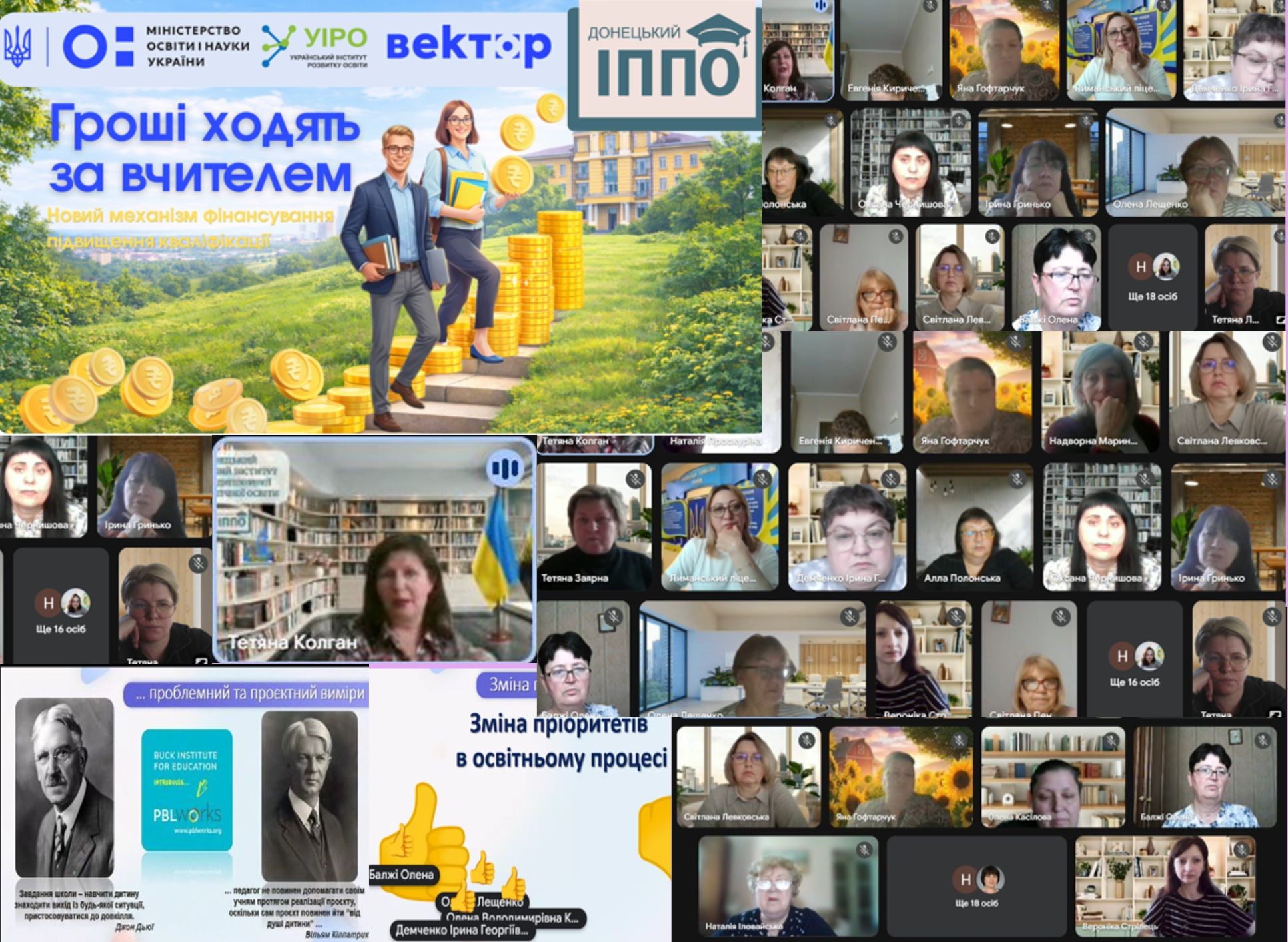The height and width of the screenshot is (942, 1288).
Task: Click the УІРО institute logo
Action: (315, 46)
